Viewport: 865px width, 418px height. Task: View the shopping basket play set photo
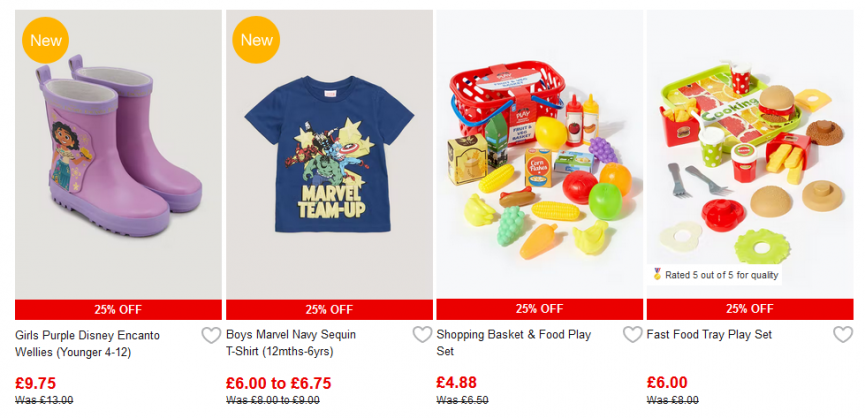(540, 154)
